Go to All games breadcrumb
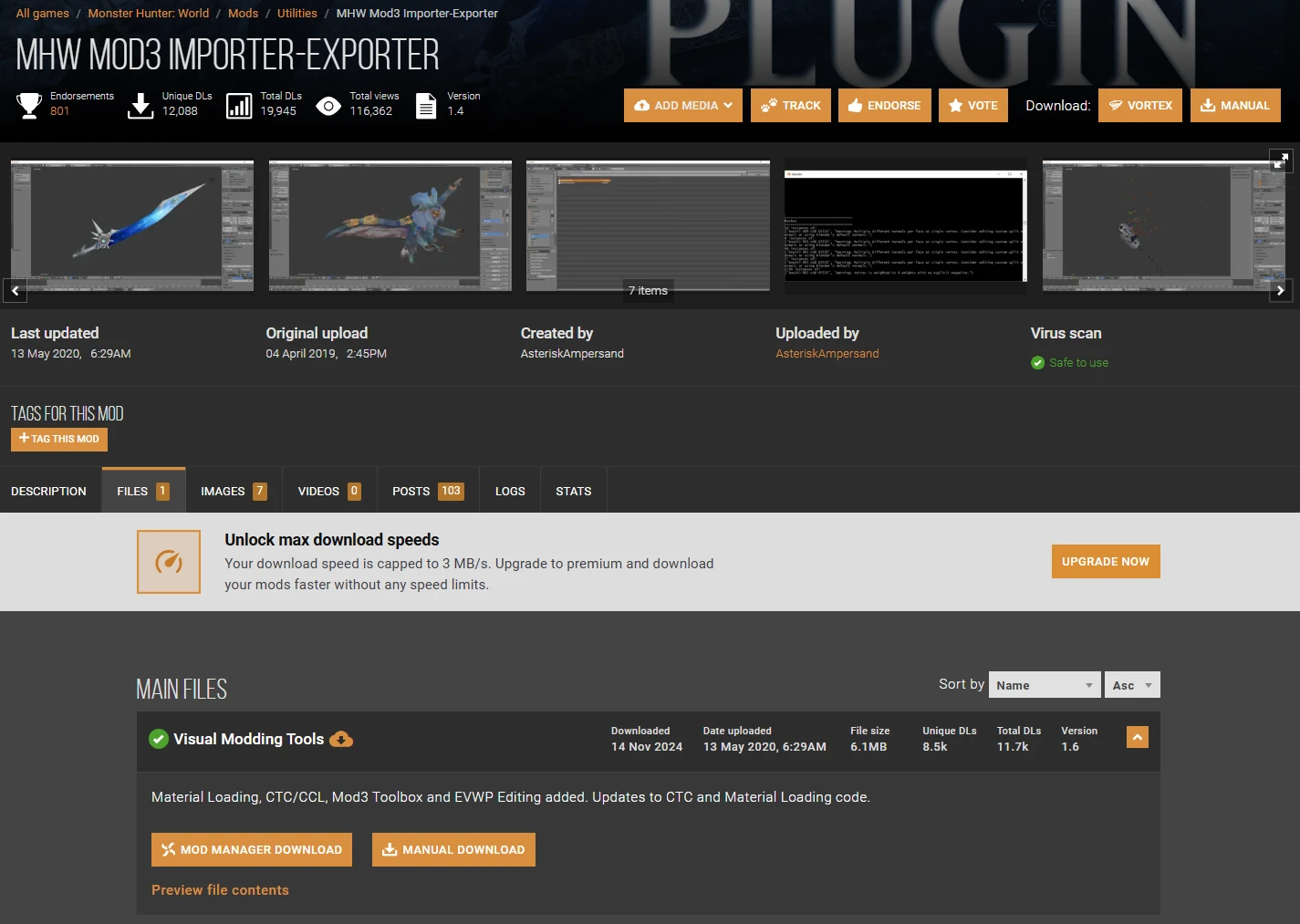Image resolution: width=1300 pixels, height=924 pixels. tap(43, 14)
